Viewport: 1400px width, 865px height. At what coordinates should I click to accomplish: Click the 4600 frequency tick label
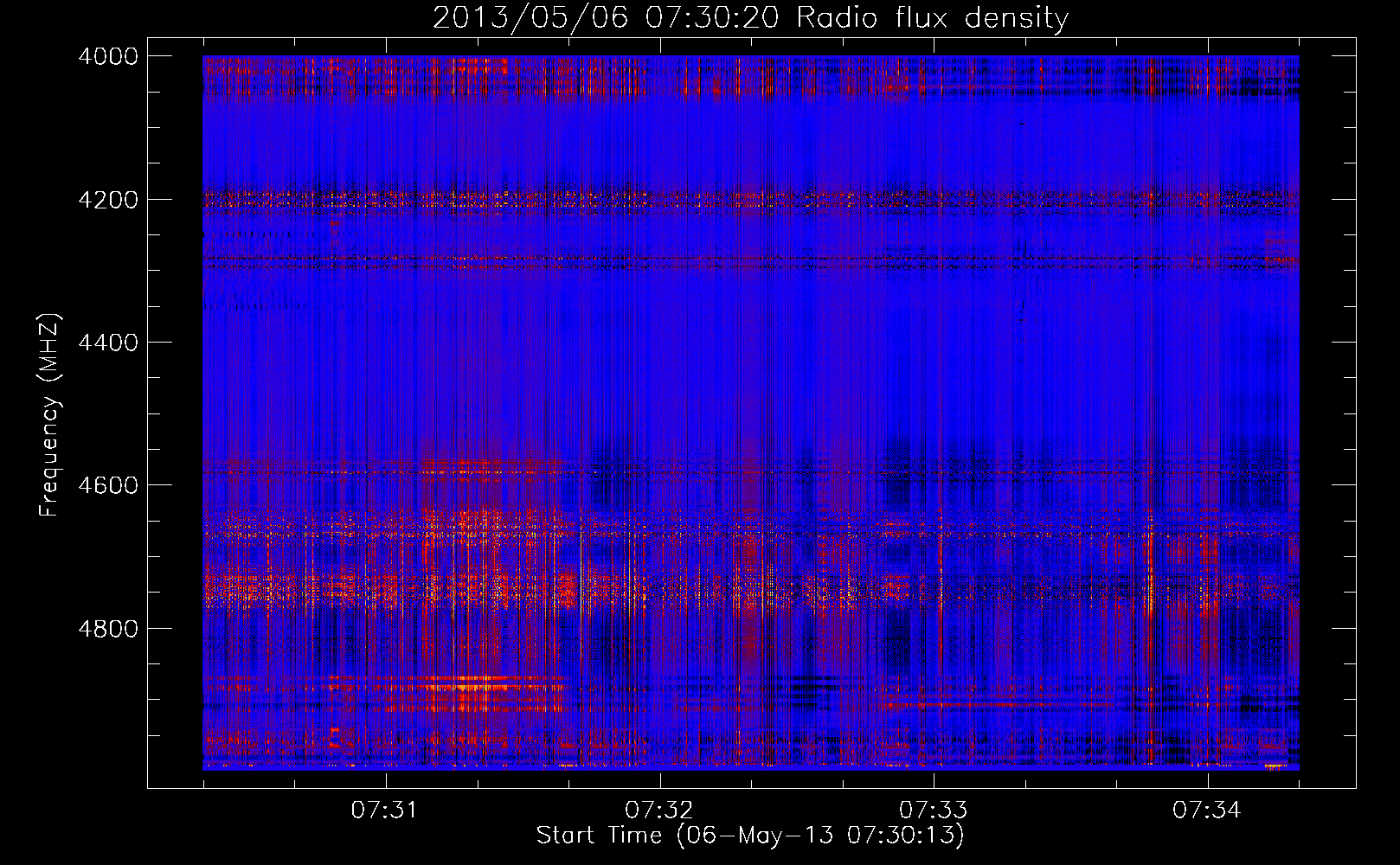(107, 485)
